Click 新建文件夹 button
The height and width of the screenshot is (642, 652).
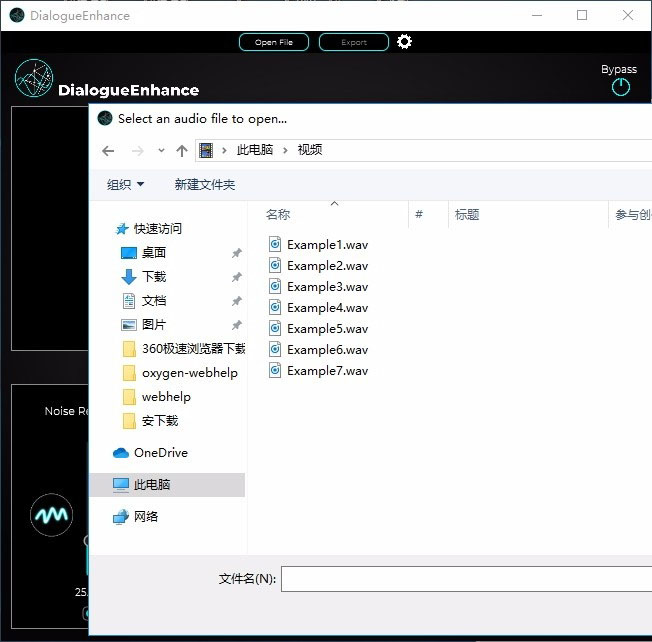[205, 184]
